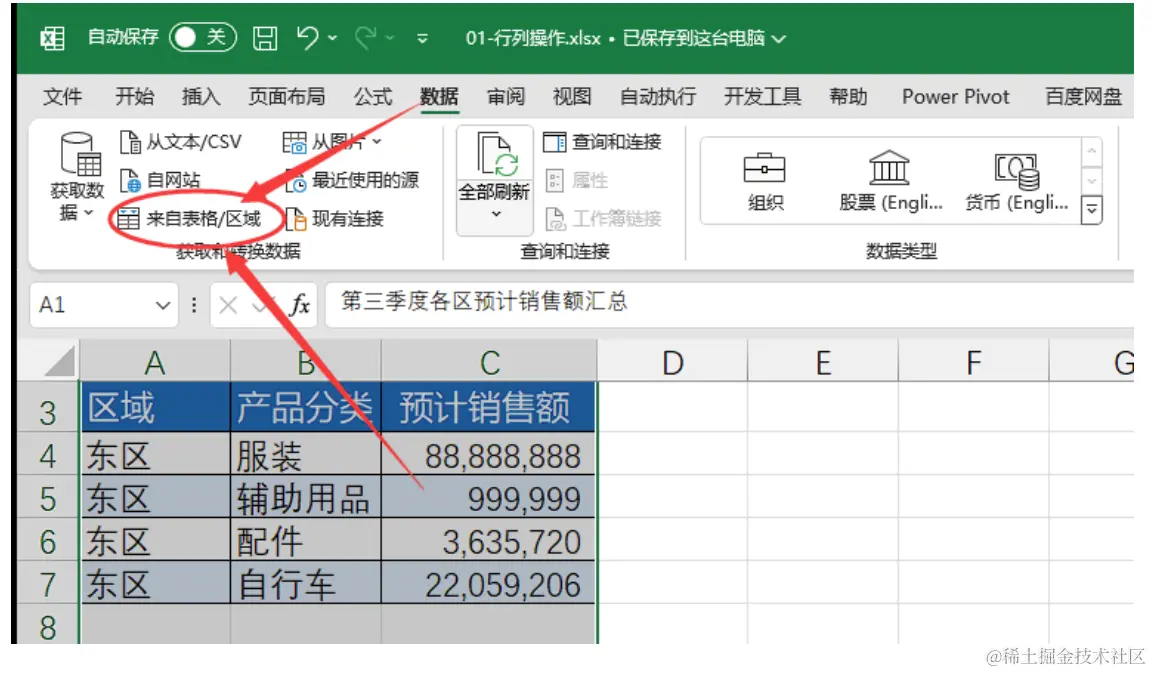
Task: Click the cell with value 3,635,720
Action: point(488,540)
